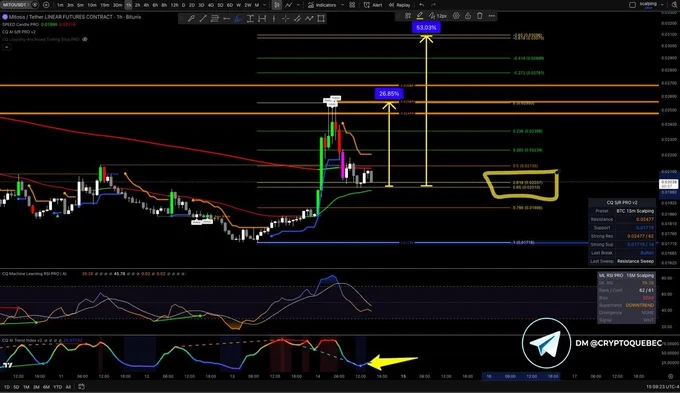
Task: Select the zigzag path tool
Action: 309,19
